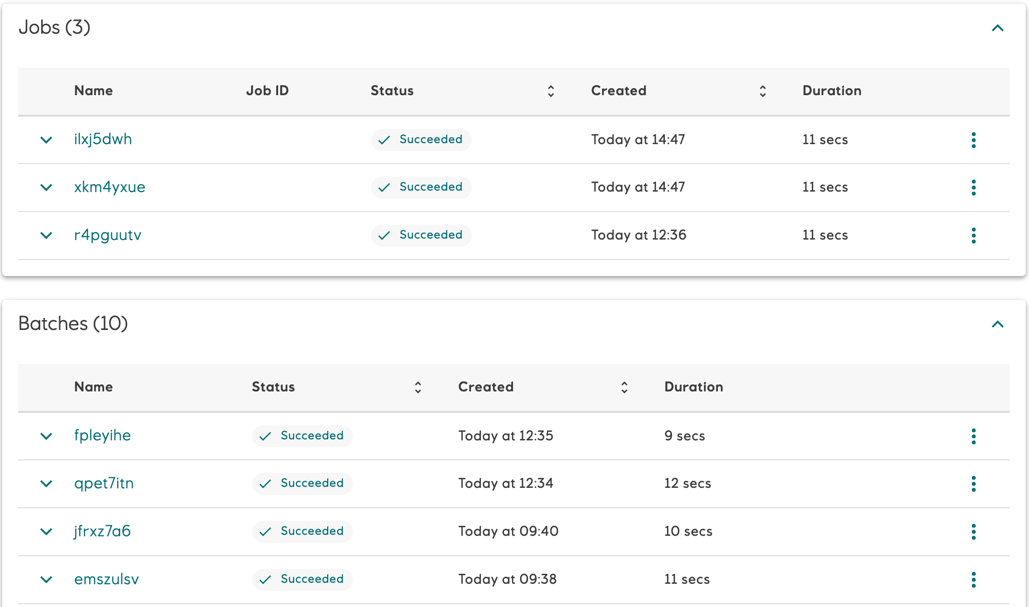Expand details for job r4pguutv
This screenshot has width=1029, height=607.
pyautogui.click(x=45, y=235)
